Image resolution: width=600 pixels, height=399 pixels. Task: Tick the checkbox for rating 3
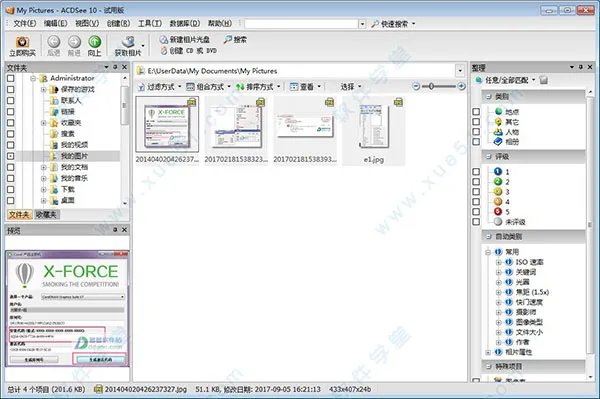[x=476, y=192]
